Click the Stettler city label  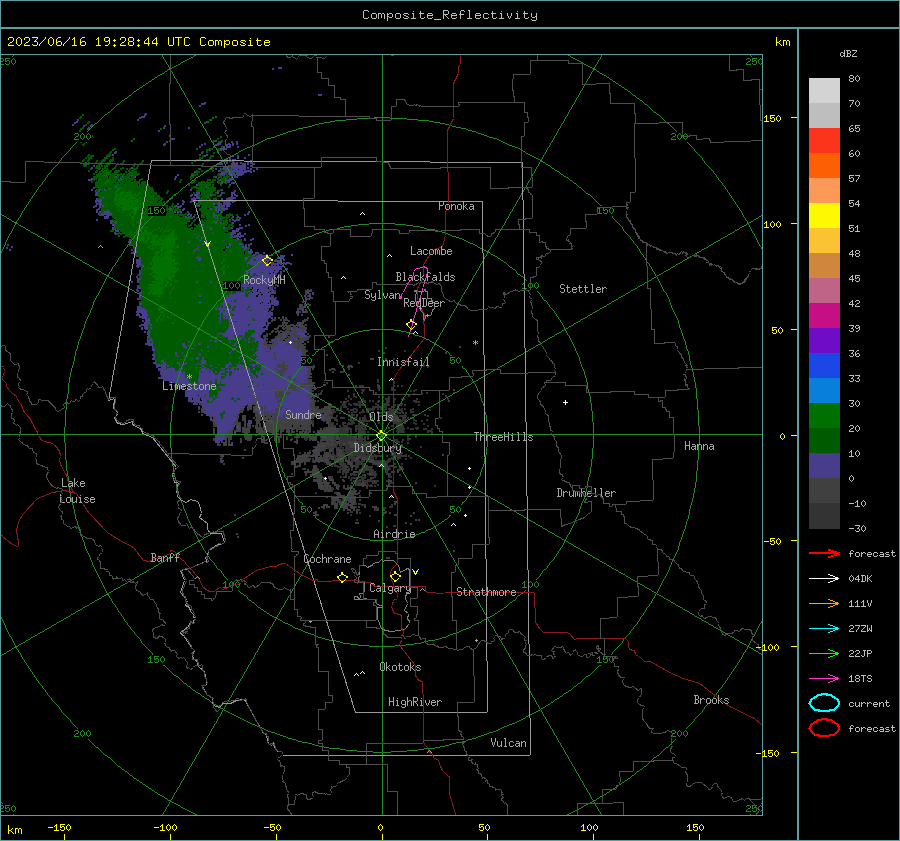[x=583, y=289]
